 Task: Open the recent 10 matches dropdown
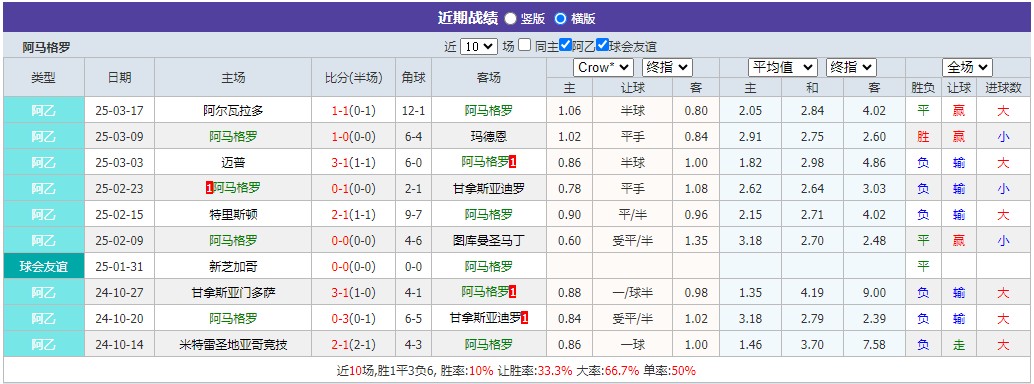479,46
